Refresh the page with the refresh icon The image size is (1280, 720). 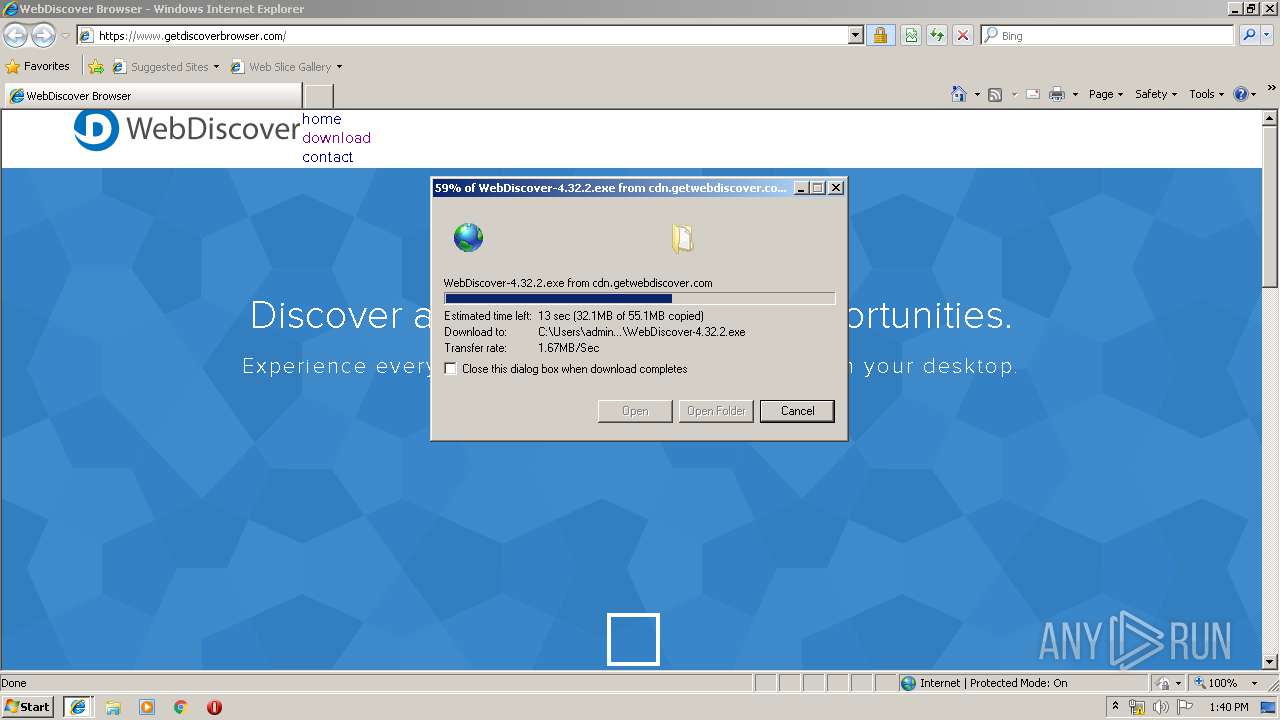coord(937,35)
